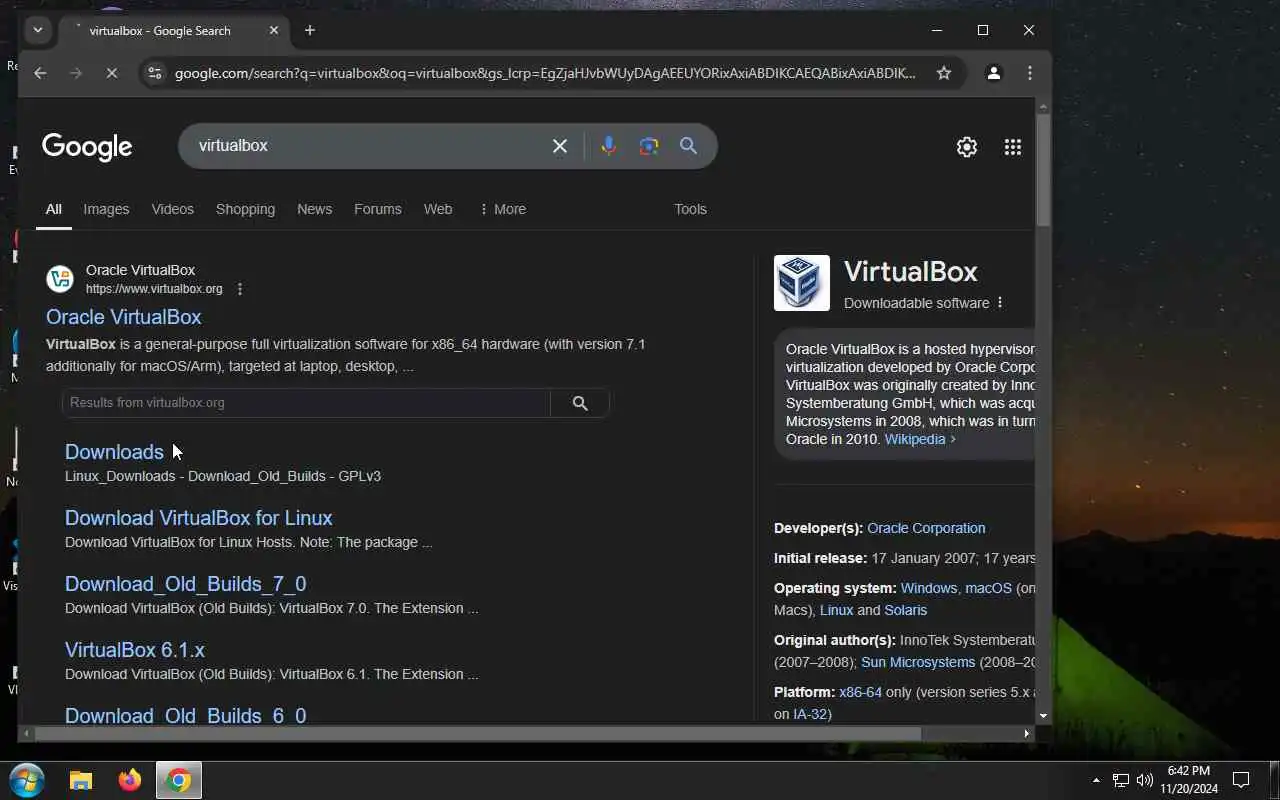Select the Shopping search tab
The width and height of the screenshot is (1280, 800).
245,209
